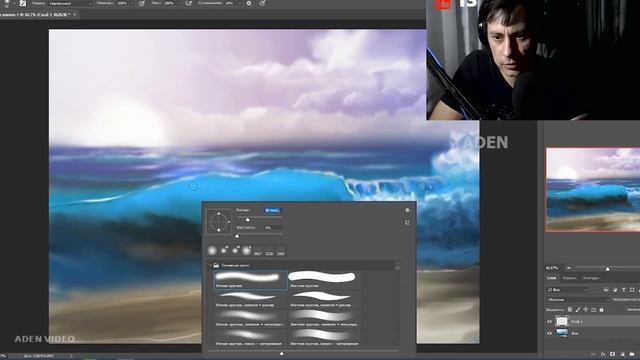The image size is (640, 360).
Task: Create new brush preset icon in picker
Action: tap(407, 223)
